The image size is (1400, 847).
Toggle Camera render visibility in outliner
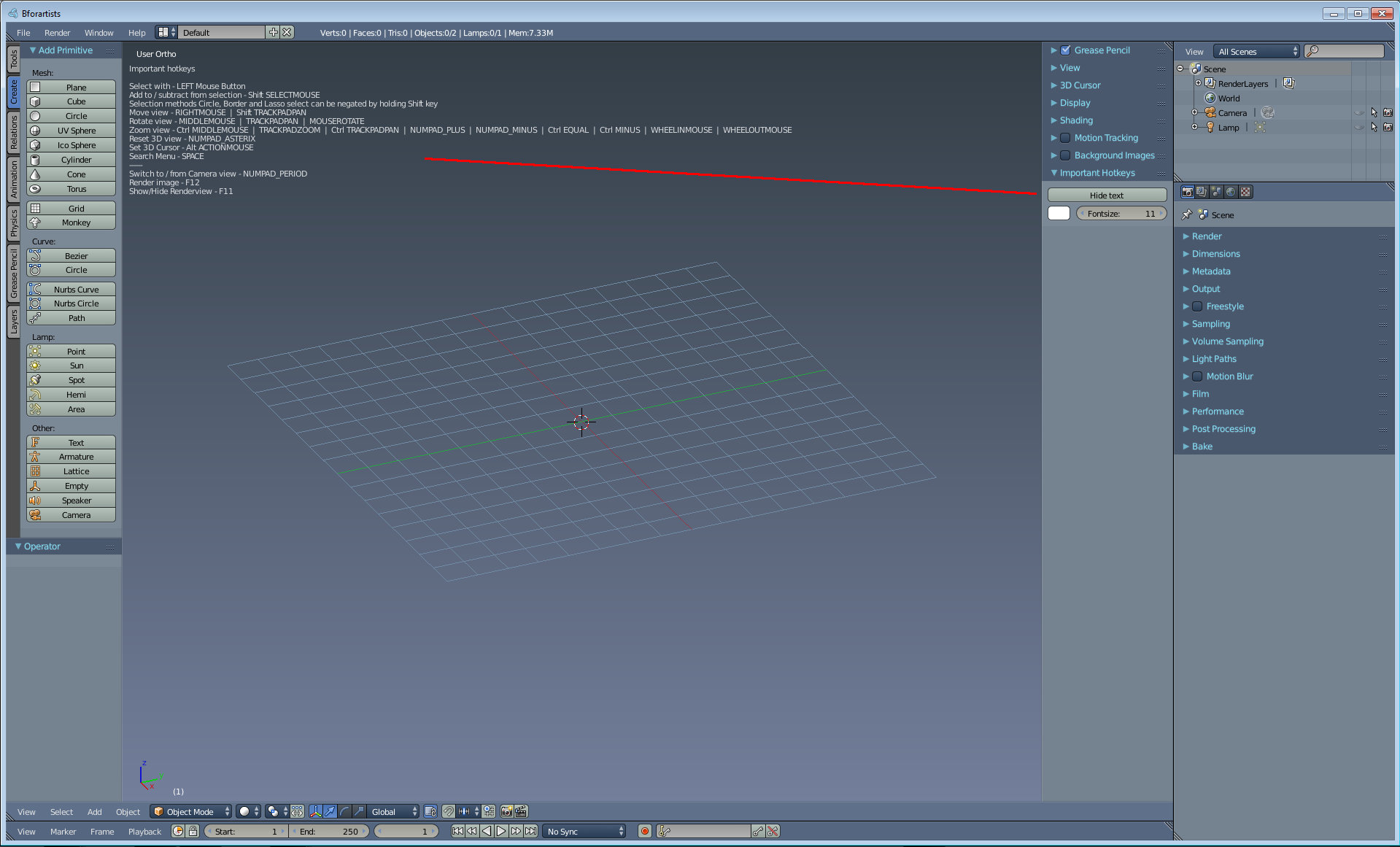click(1387, 112)
